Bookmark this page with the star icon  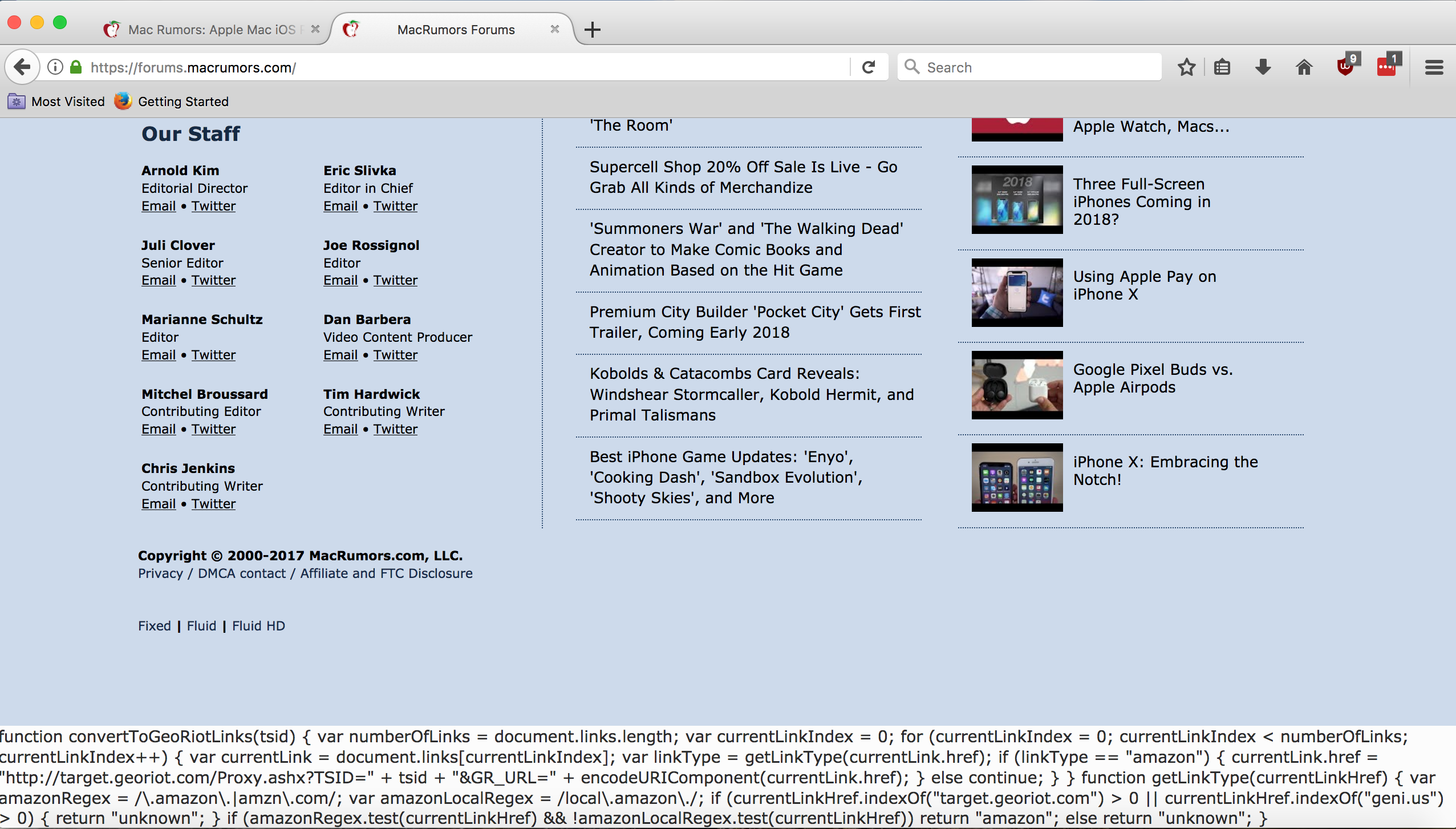pyautogui.click(x=1186, y=67)
